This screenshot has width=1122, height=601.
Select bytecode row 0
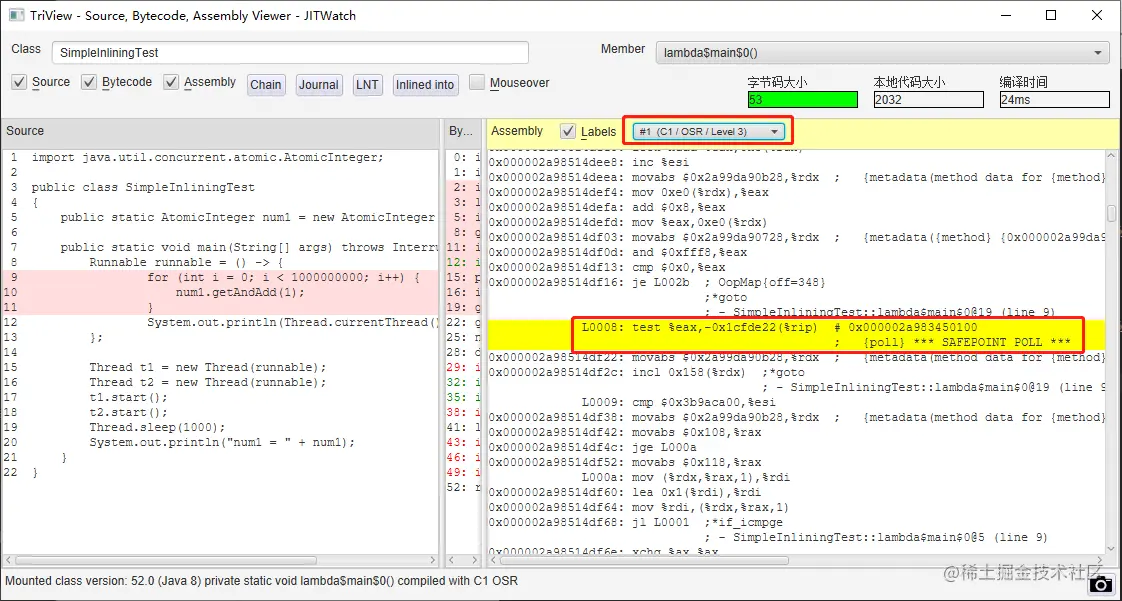coord(463,157)
